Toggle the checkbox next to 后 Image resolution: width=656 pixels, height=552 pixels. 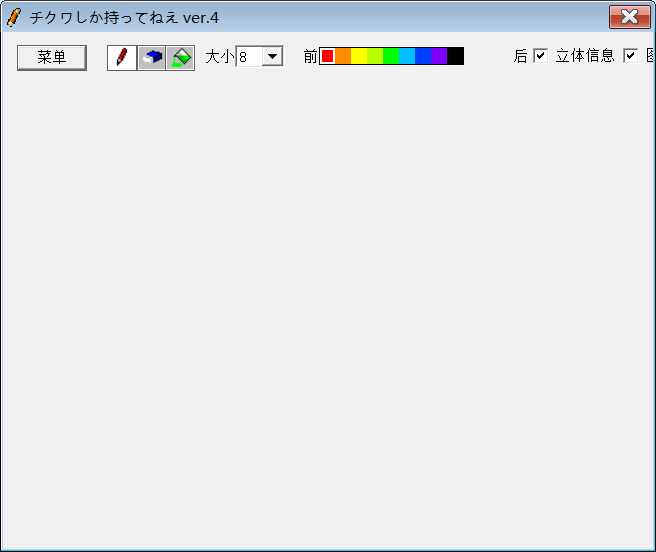(541, 56)
